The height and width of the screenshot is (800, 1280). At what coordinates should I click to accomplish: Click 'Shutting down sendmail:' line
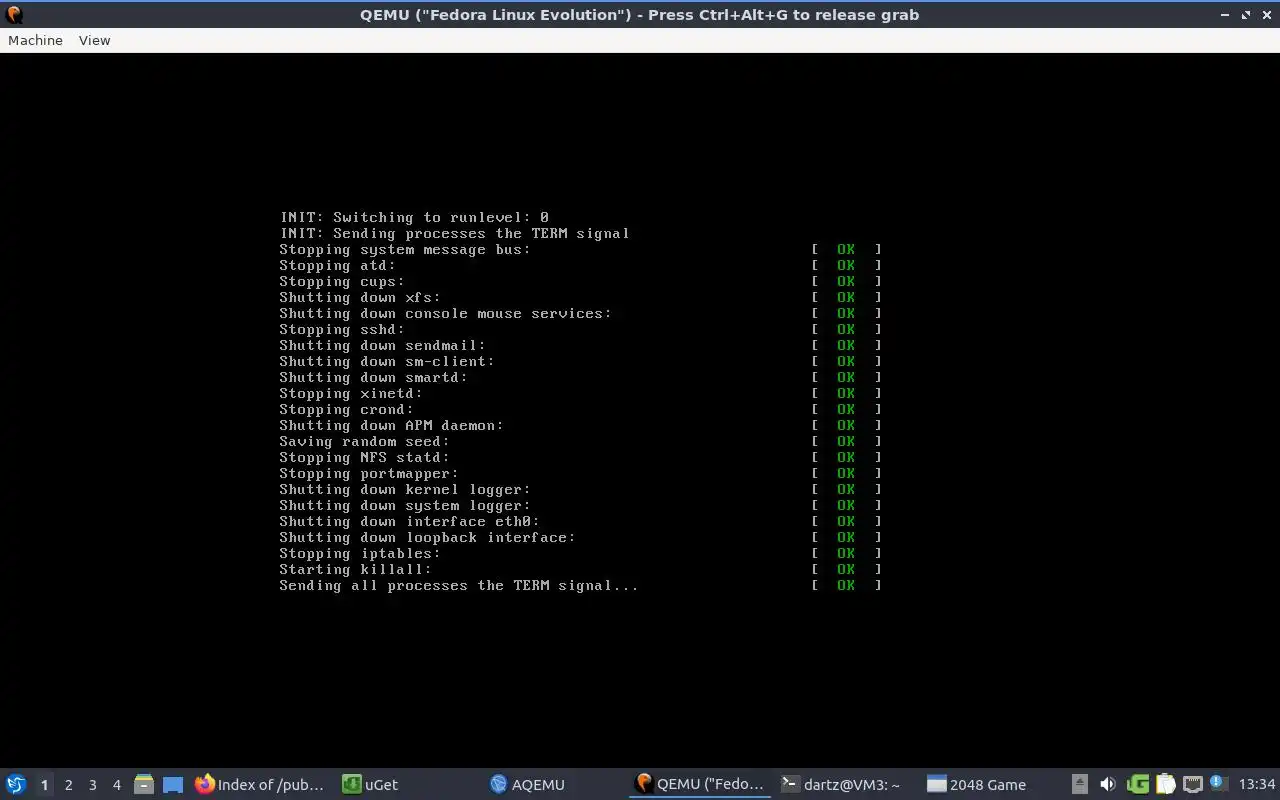pyautogui.click(x=382, y=345)
